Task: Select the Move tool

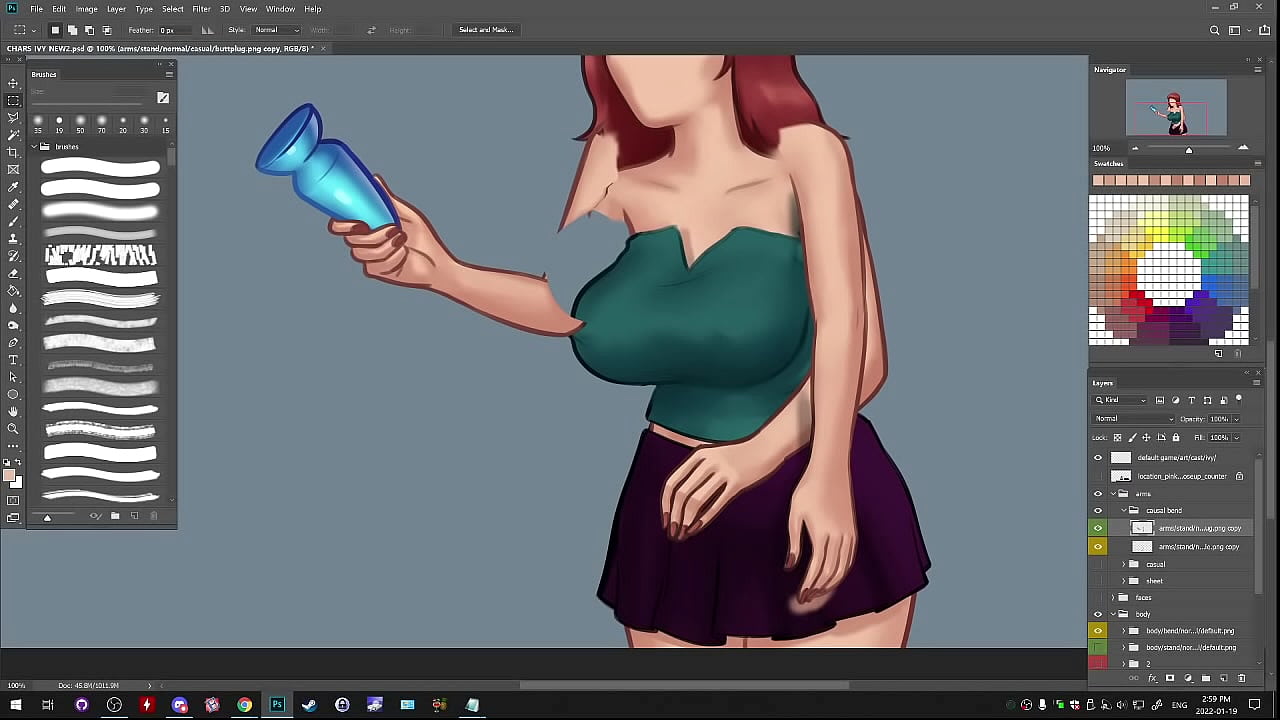Action: [13, 83]
